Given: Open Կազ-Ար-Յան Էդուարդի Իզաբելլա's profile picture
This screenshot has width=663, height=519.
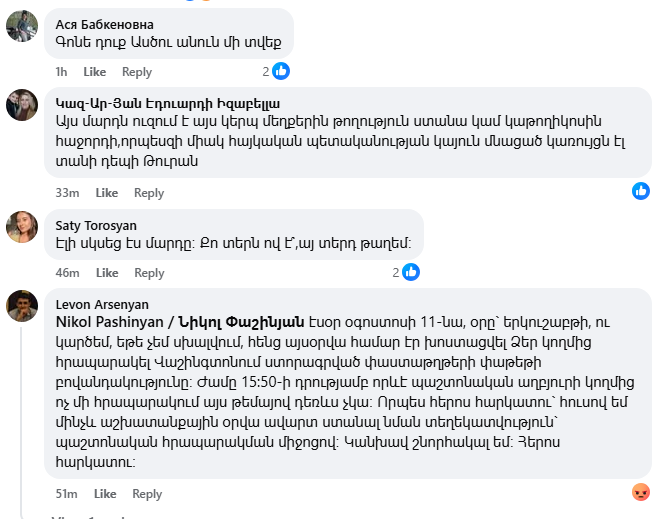Looking at the screenshot, I should click(22, 105).
